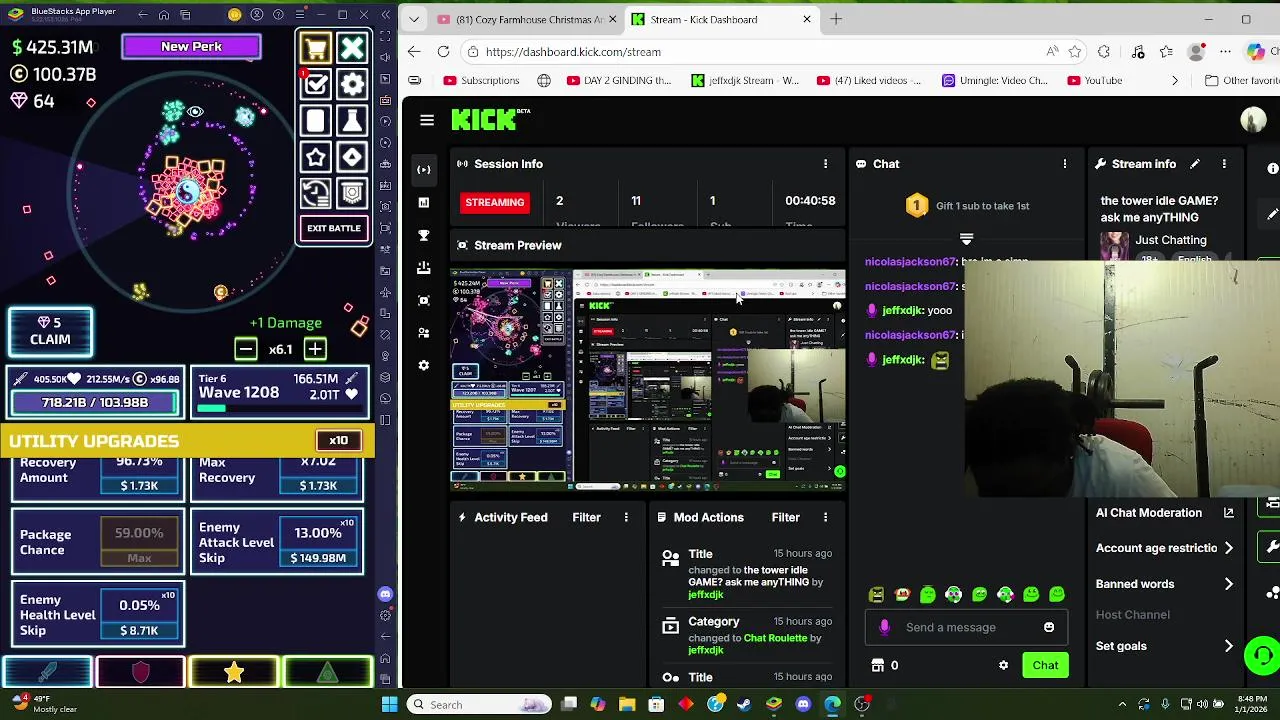Image resolution: width=1280 pixels, height=720 pixels.
Task: Open the Kick sidebar settings gear
Action: click(x=424, y=365)
